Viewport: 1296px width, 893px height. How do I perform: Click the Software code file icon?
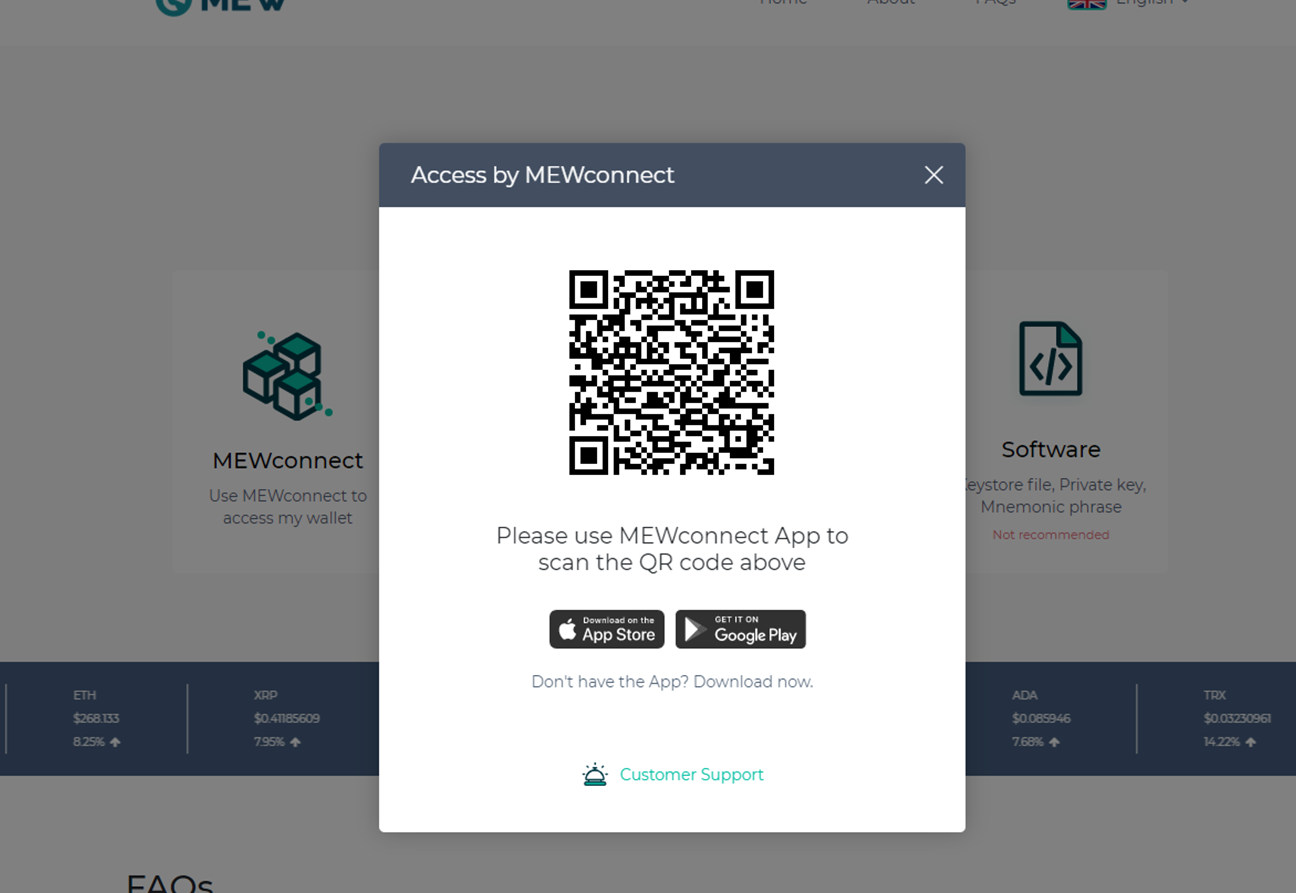[x=1050, y=359]
